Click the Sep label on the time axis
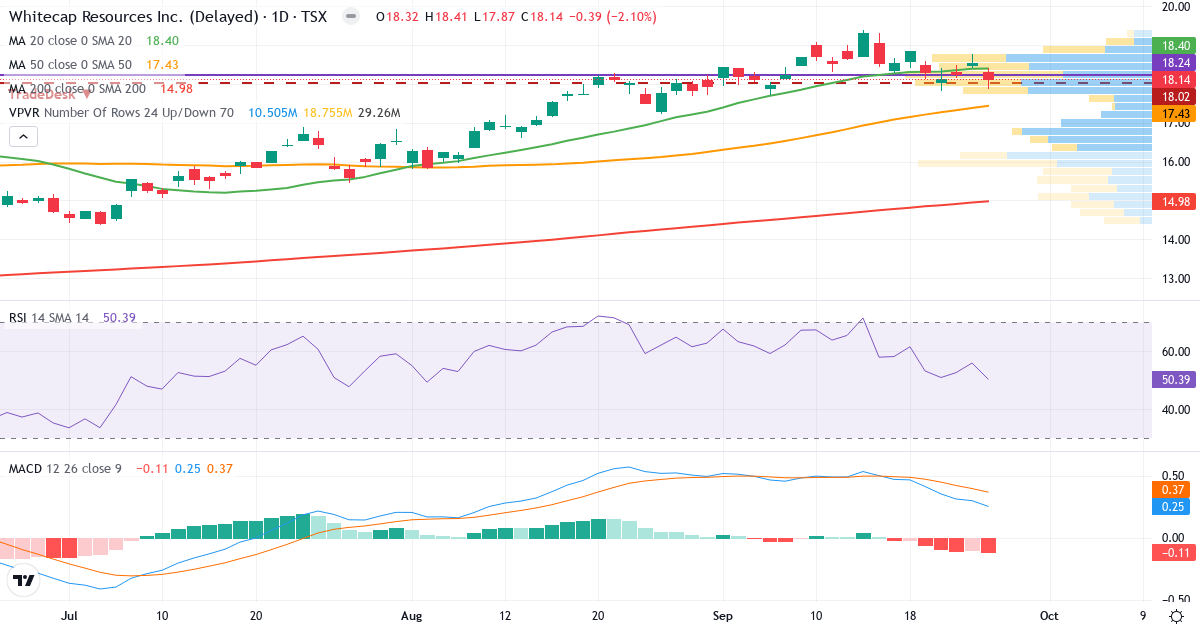 coord(723,616)
